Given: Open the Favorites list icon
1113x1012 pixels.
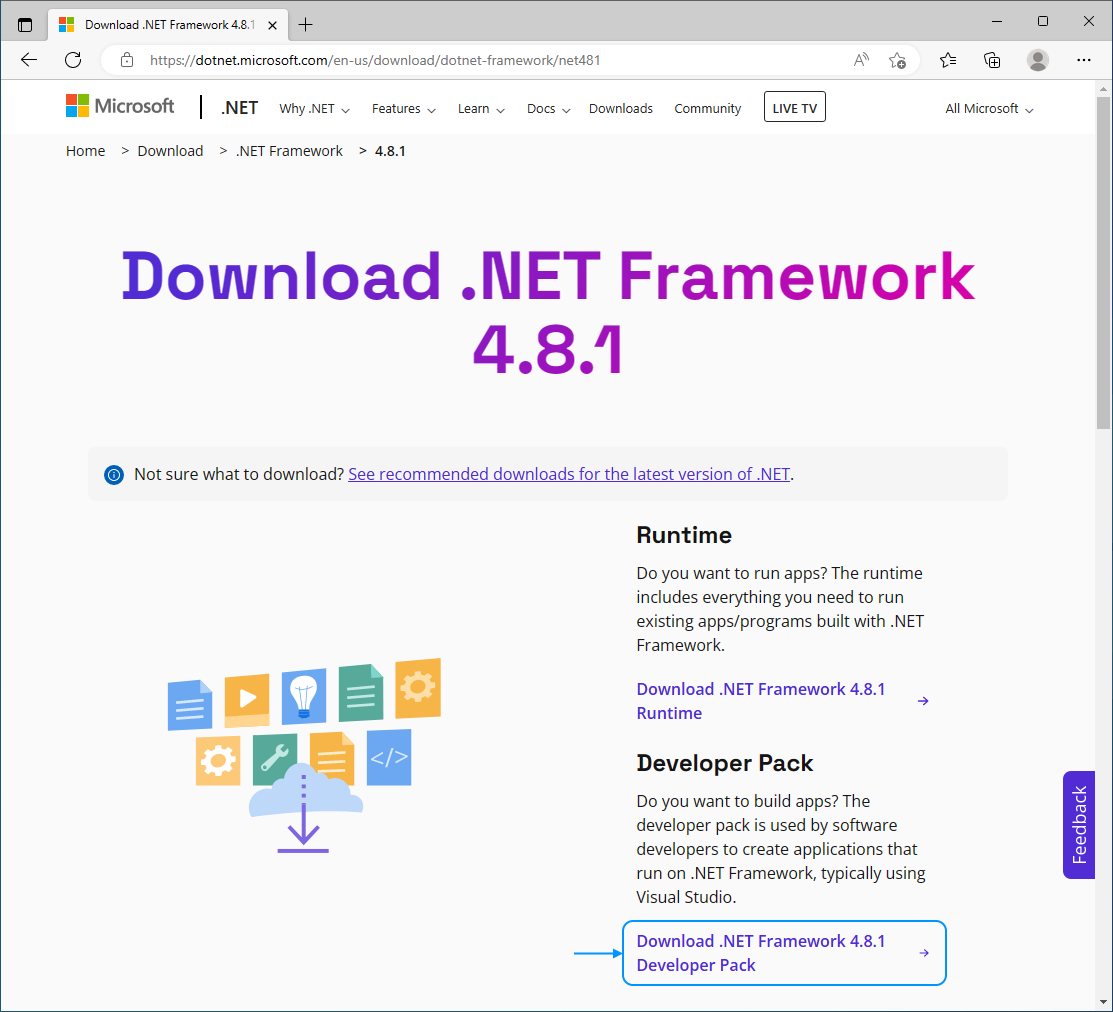Looking at the screenshot, I should pyautogui.click(x=948, y=60).
